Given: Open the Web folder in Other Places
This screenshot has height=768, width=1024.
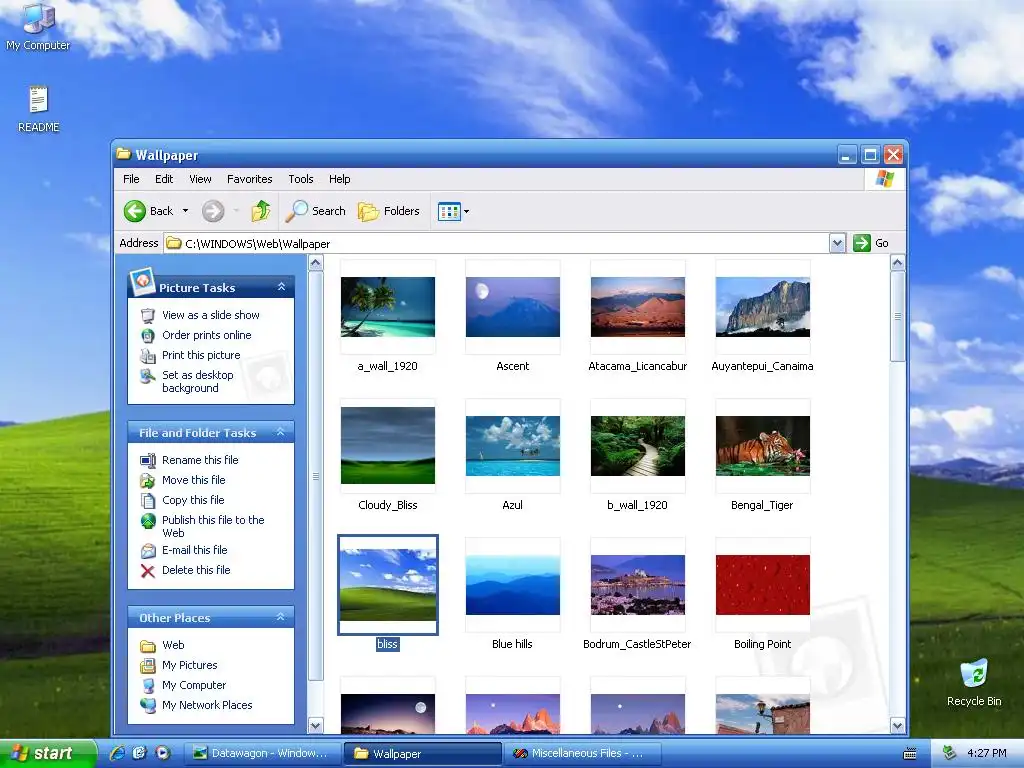Looking at the screenshot, I should pyautogui.click(x=173, y=645).
